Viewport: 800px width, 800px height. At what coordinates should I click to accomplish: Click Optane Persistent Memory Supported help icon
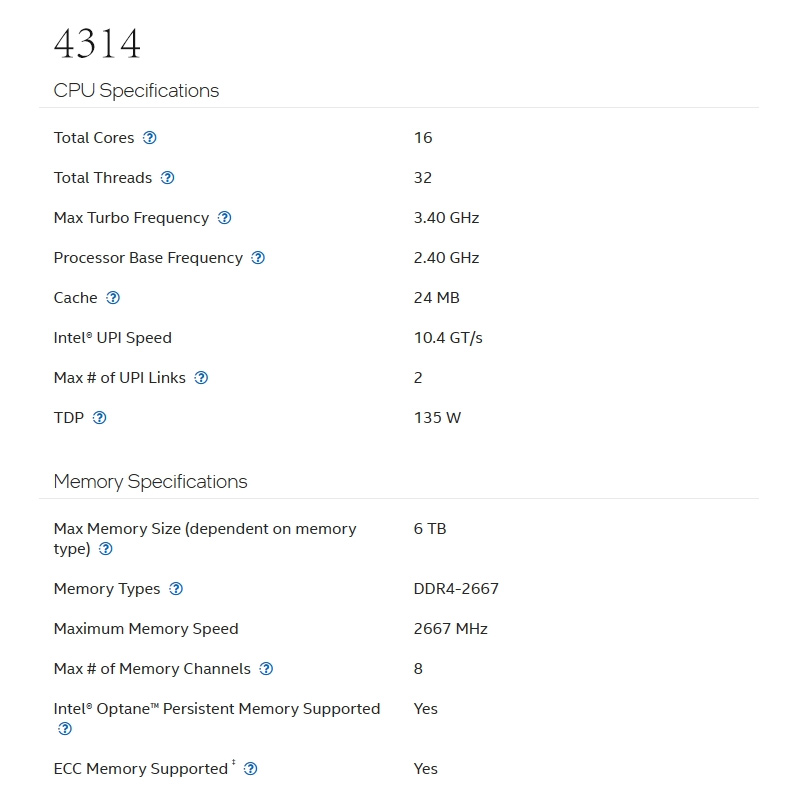(x=65, y=729)
